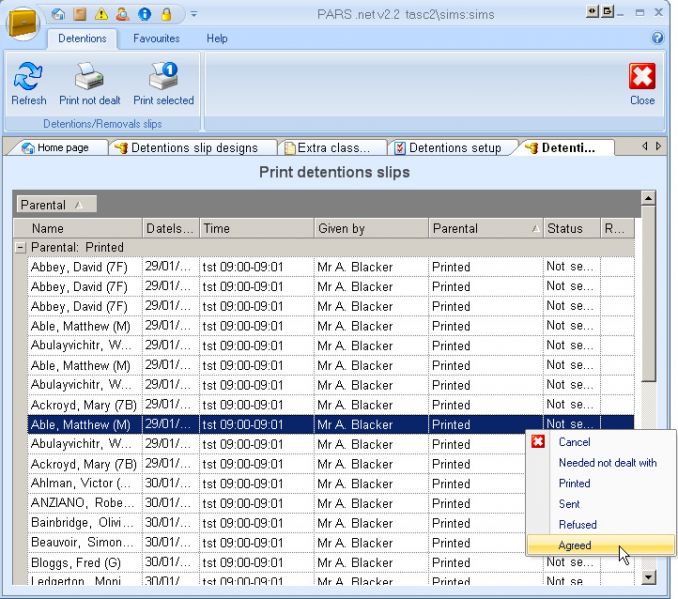Click the home icon in quick access toolbar
This screenshot has width=678, height=599.
point(58,14)
